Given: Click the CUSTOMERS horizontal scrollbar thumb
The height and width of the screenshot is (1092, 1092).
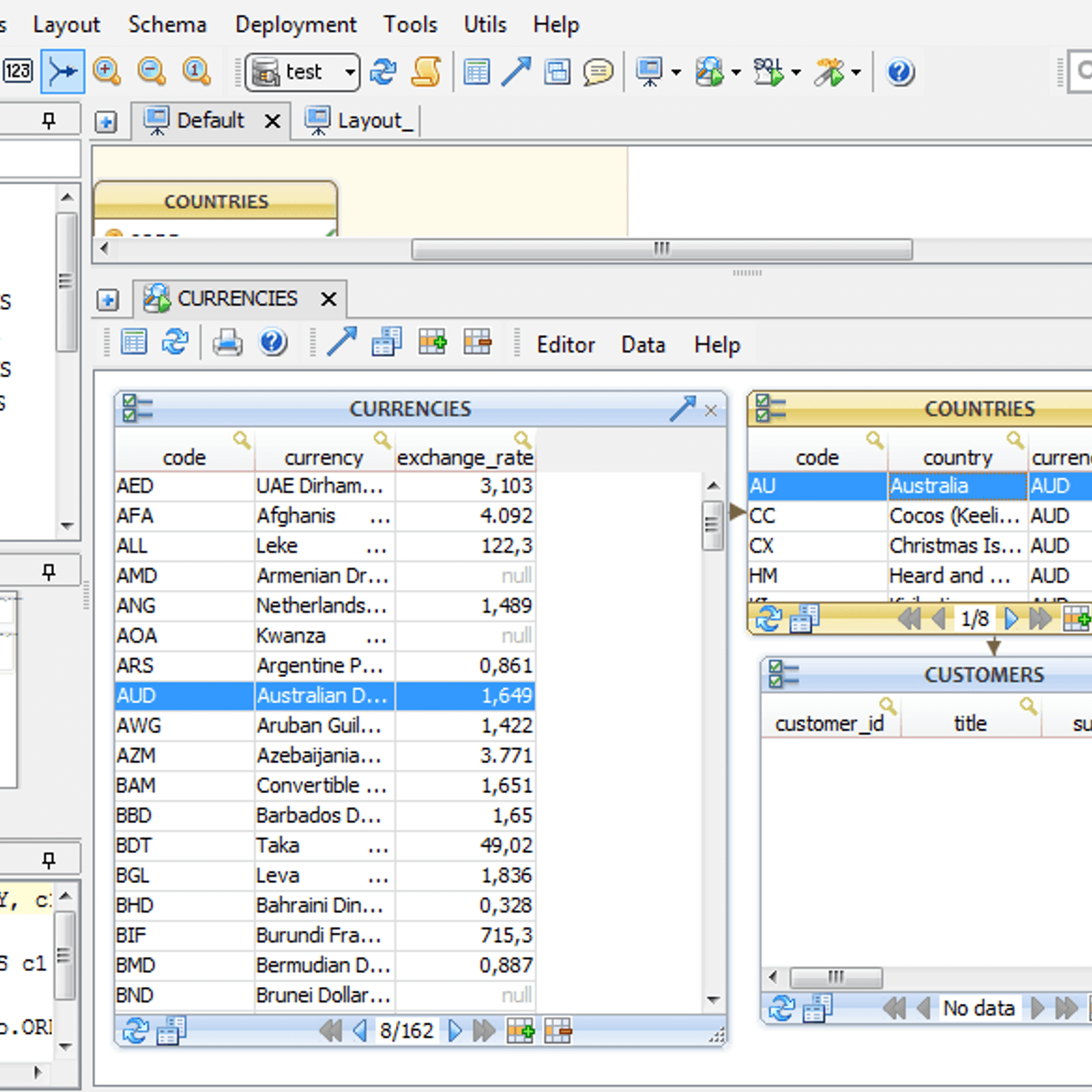Looking at the screenshot, I should point(836,977).
